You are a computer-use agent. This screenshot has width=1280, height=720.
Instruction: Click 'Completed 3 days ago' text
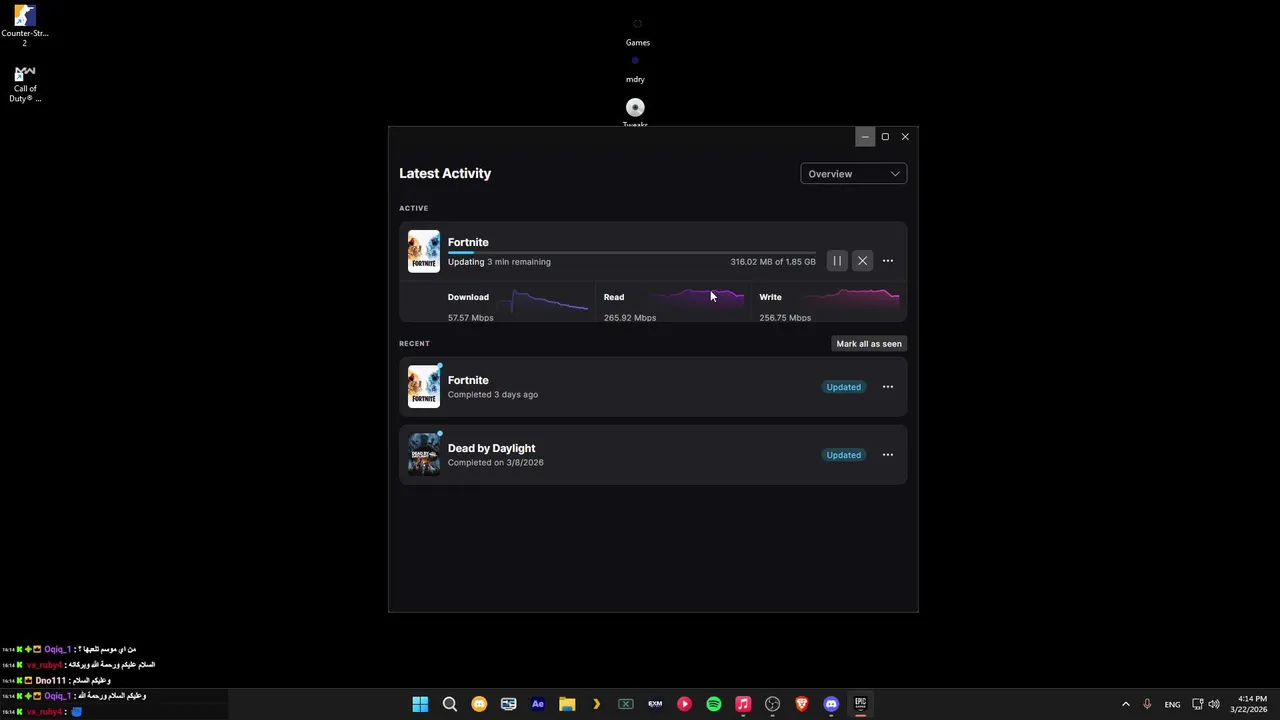[x=493, y=394]
